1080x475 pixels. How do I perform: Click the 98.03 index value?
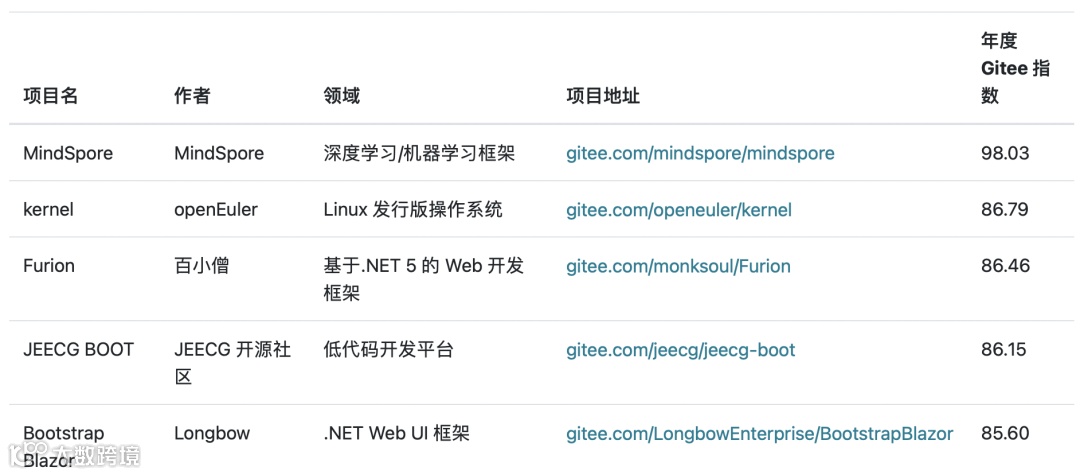1005,153
